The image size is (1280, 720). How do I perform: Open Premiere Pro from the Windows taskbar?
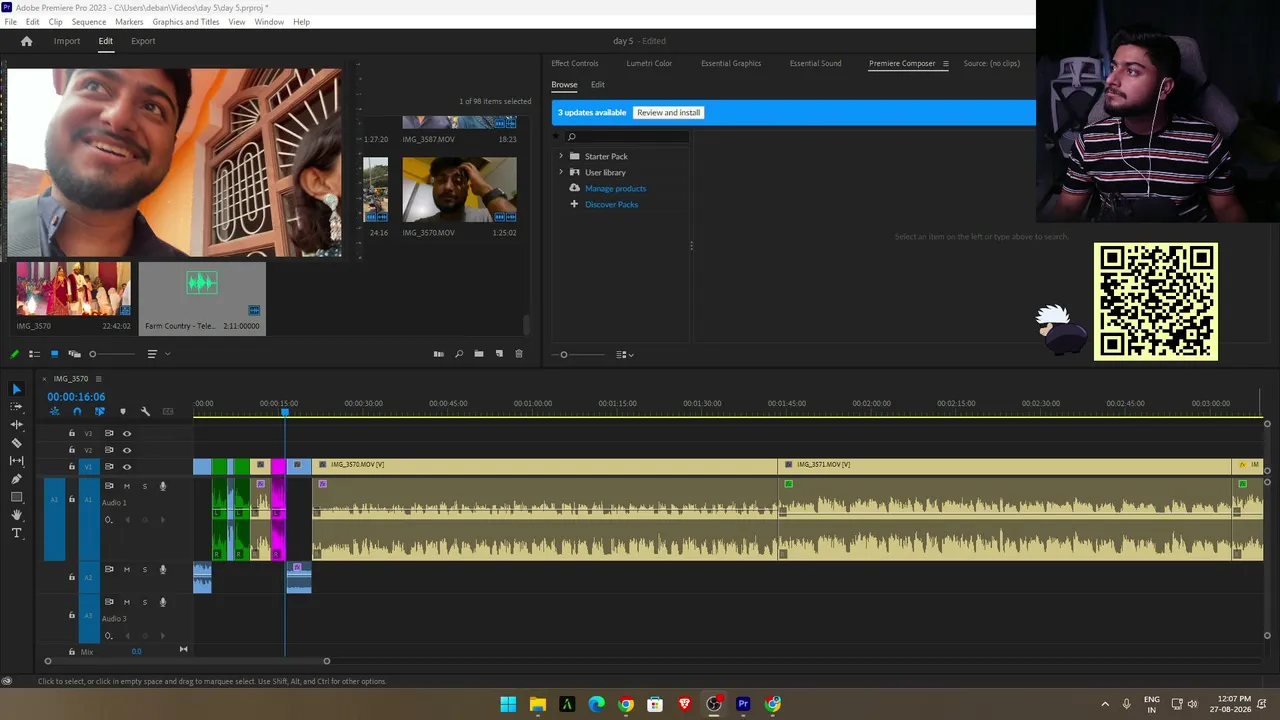click(x=743, y=704)
